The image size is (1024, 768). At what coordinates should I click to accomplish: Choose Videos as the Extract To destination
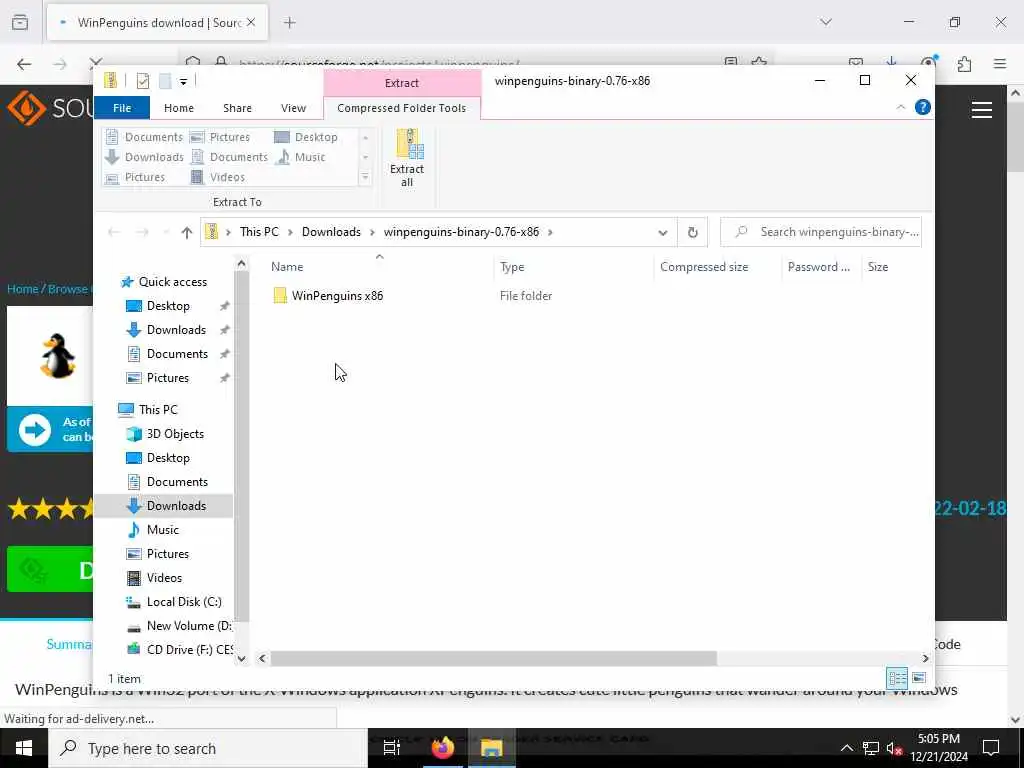pyautogui.click(x=218, y=177)
